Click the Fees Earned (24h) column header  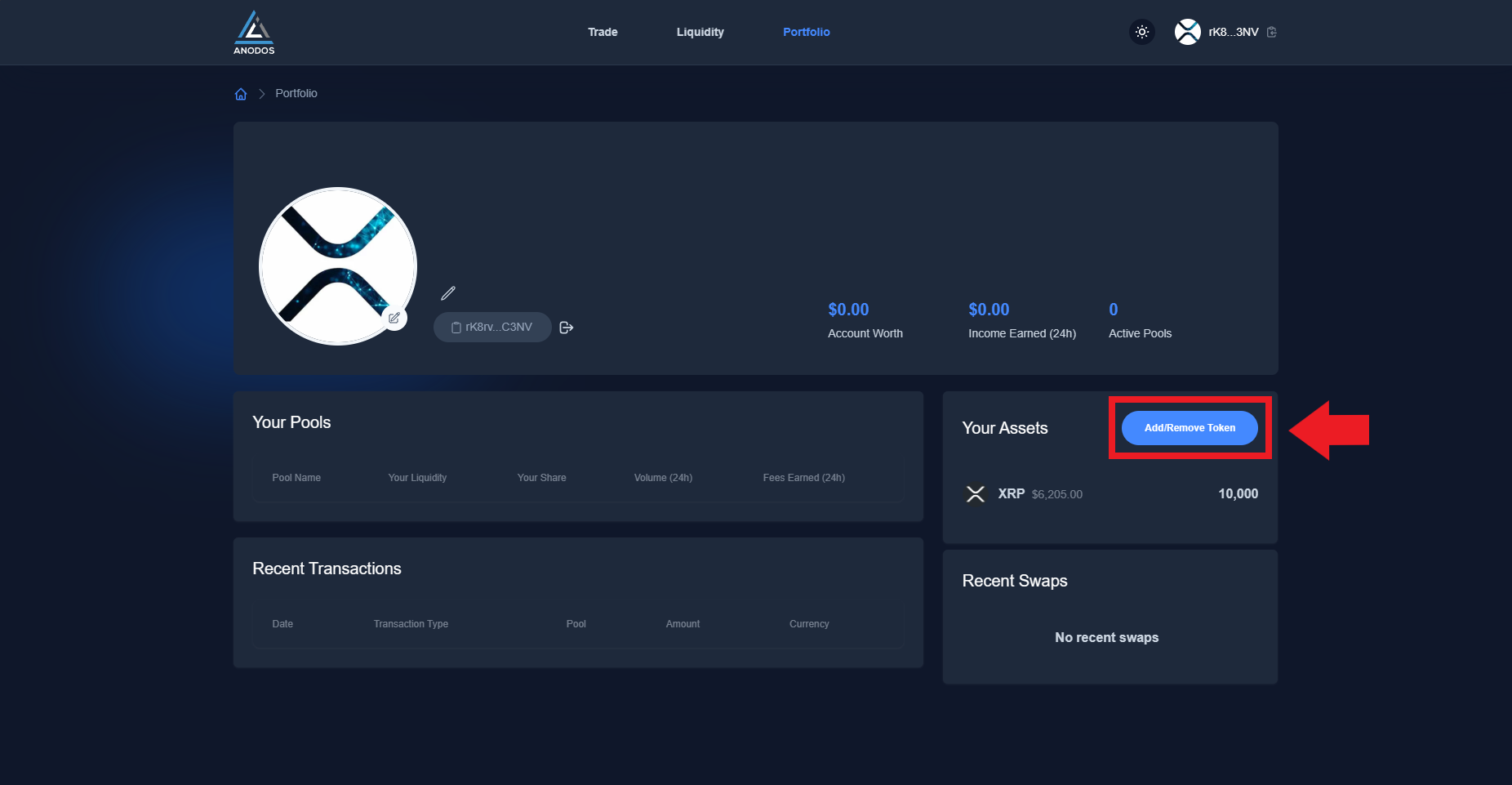pyautogui.click(x=803, y=478)
